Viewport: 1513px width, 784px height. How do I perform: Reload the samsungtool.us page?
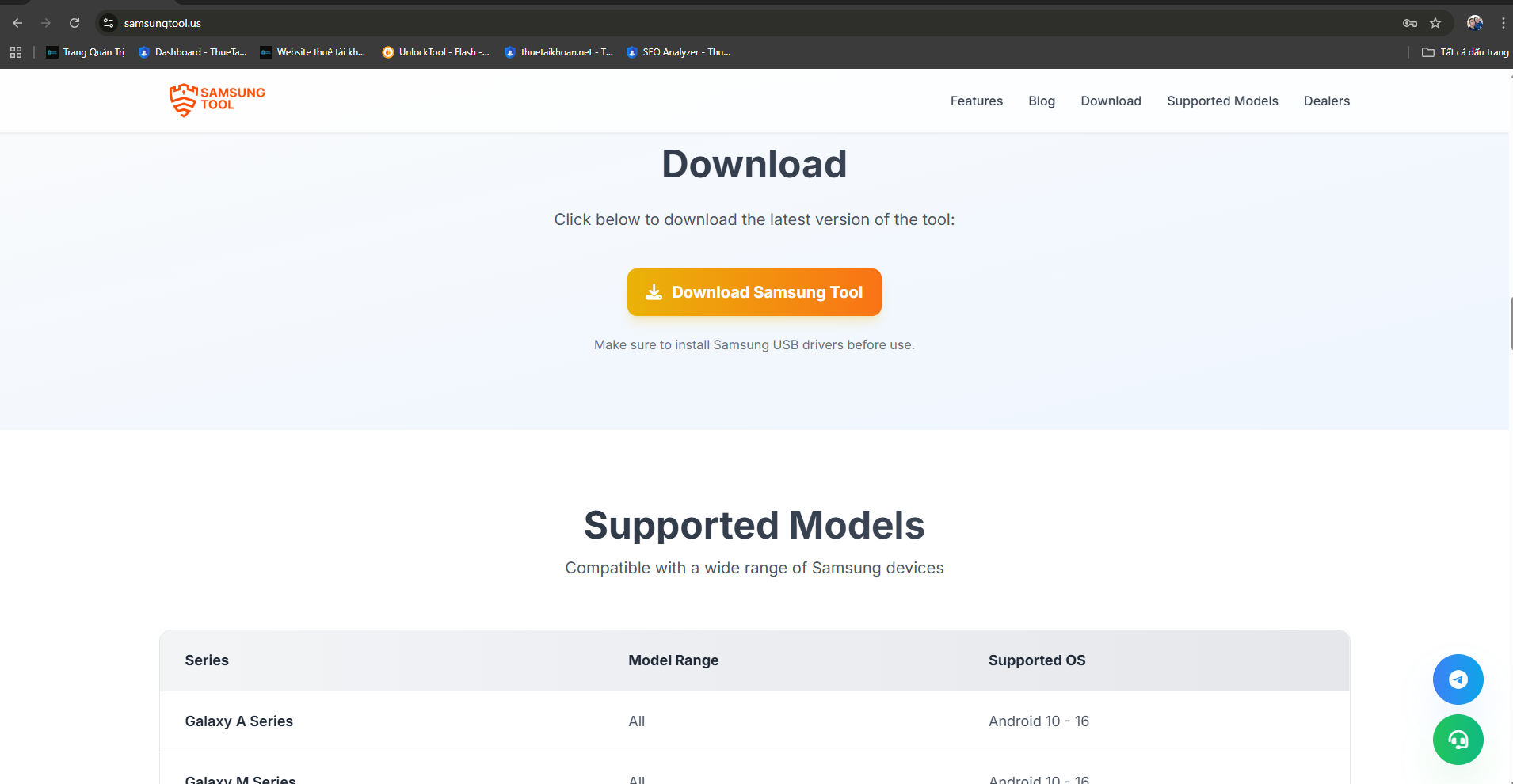click(74, 23)
